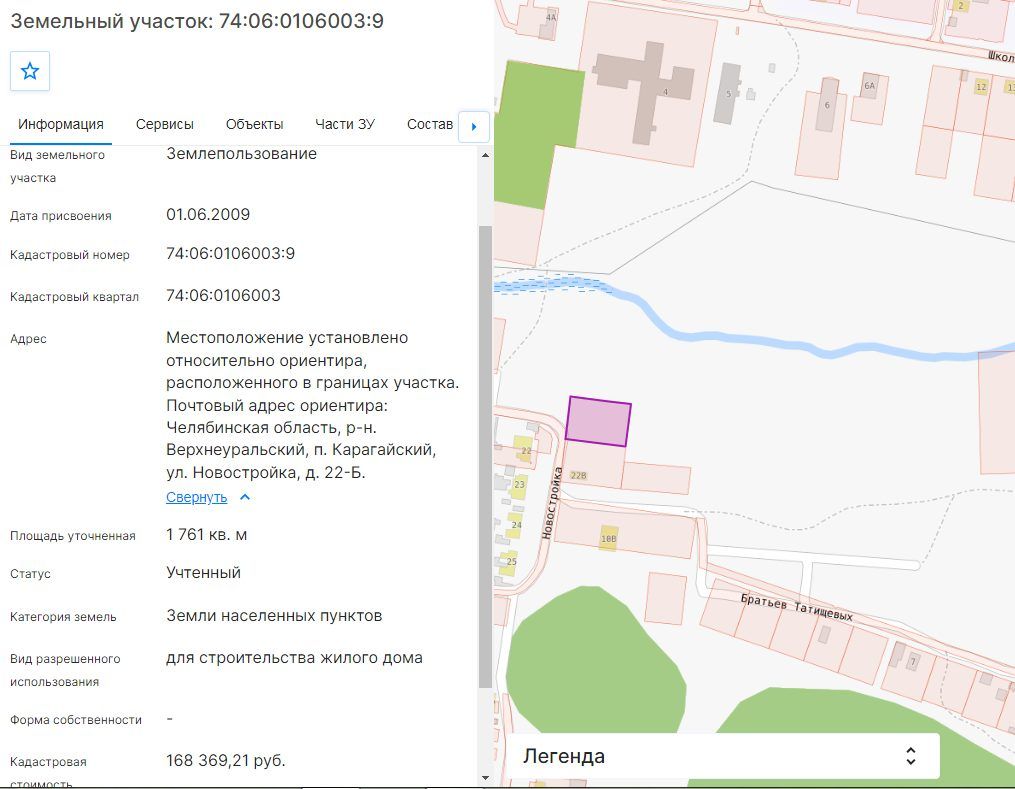
Task: Click date value 01.06.2009
Action: [208, 214]
